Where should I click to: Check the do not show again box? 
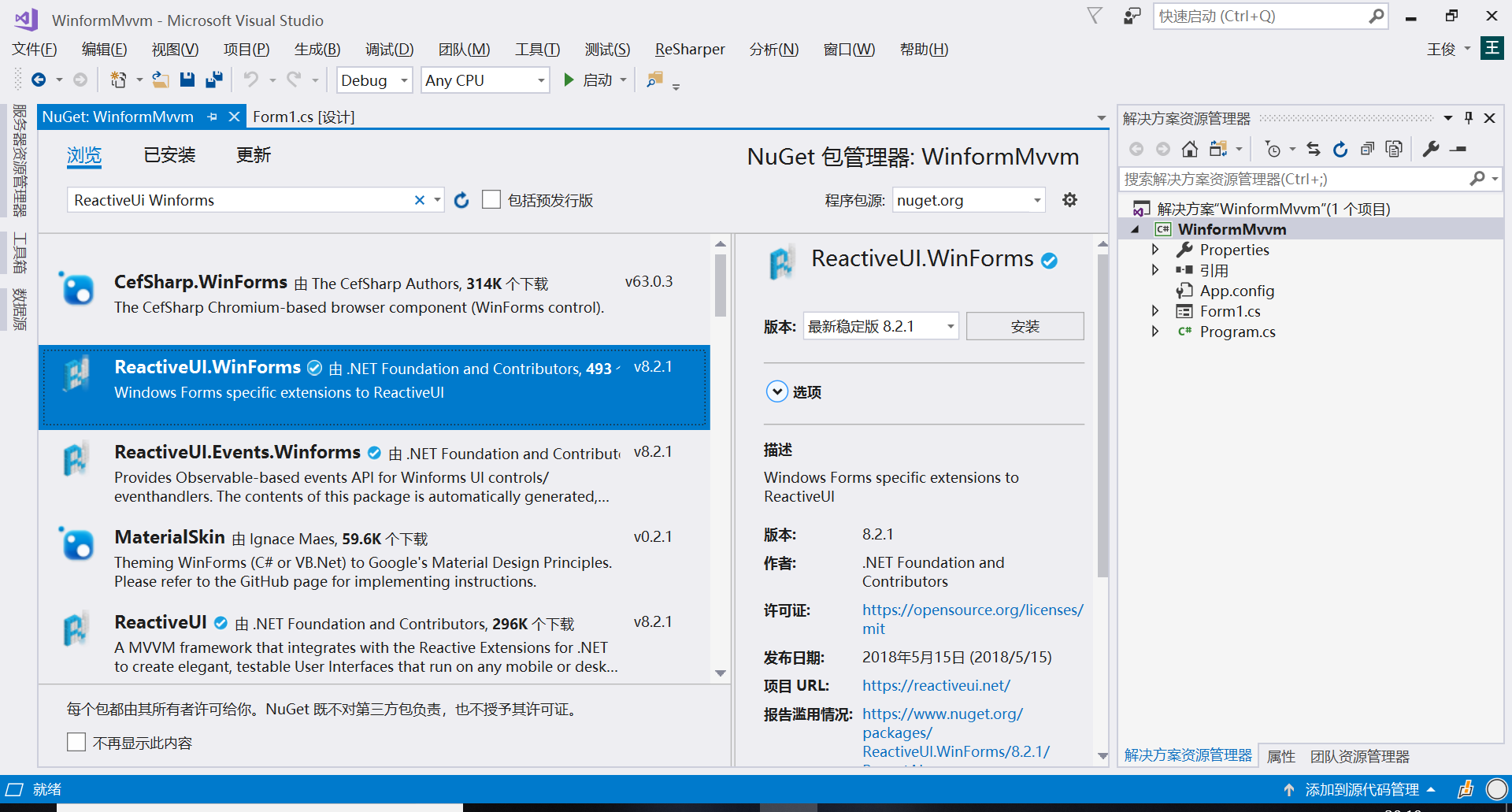coord(76,742)
